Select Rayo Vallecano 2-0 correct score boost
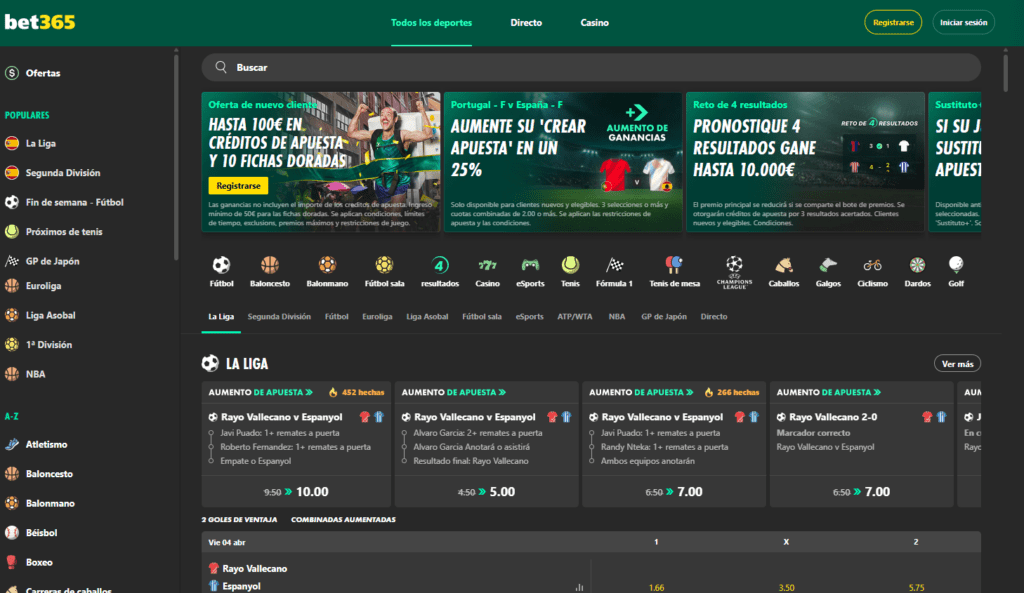This screenshot has height=593, width=1024. coord(861,444)
